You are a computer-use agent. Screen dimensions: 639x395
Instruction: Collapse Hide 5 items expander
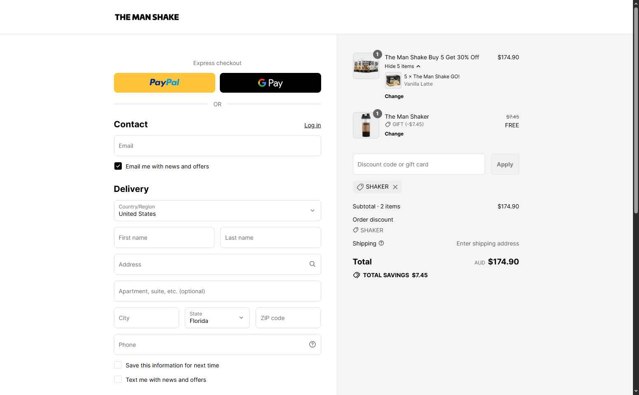[x=402, y=66]
